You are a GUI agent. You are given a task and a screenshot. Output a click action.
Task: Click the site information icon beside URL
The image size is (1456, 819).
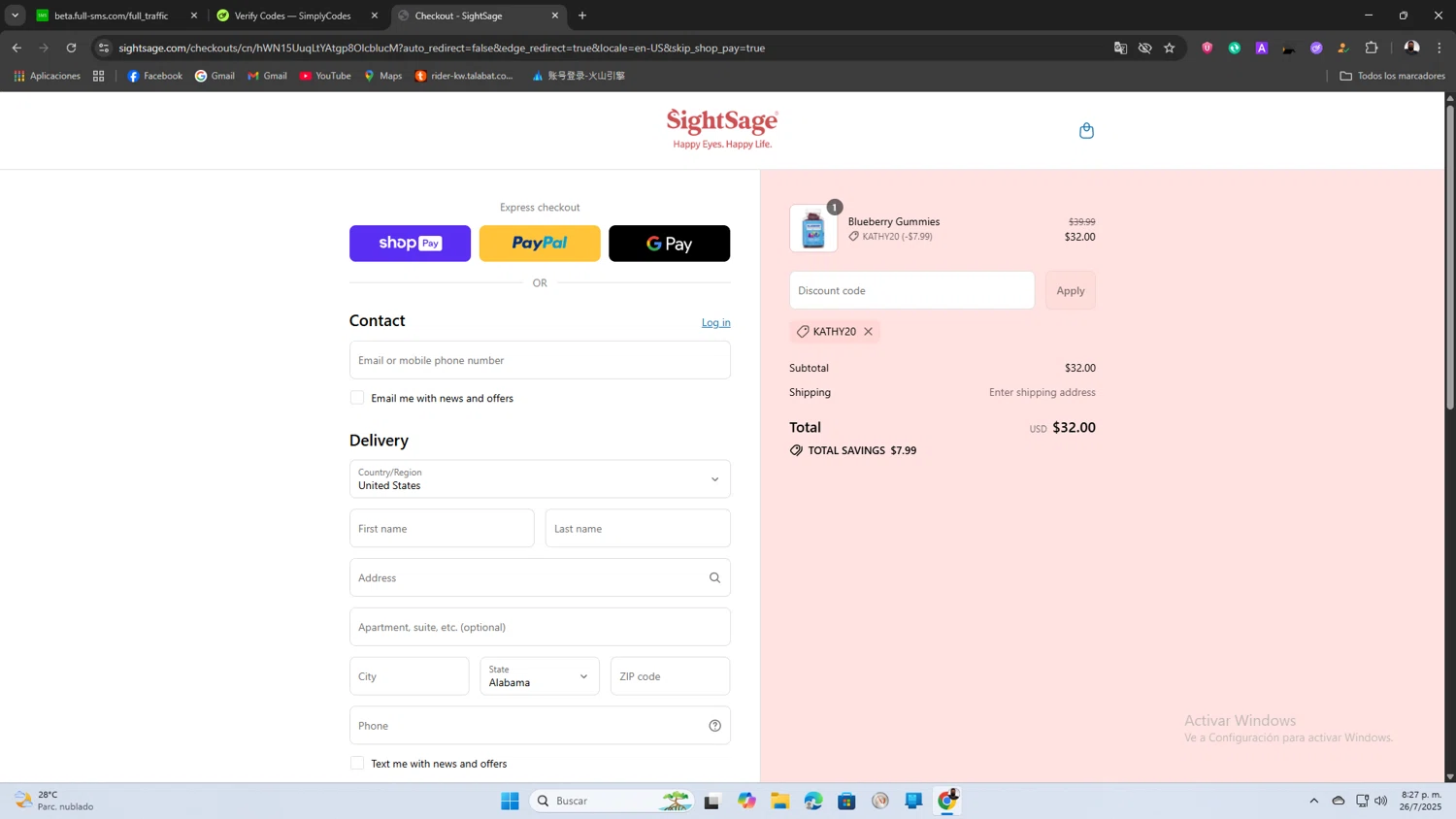[x=104, y=48]
